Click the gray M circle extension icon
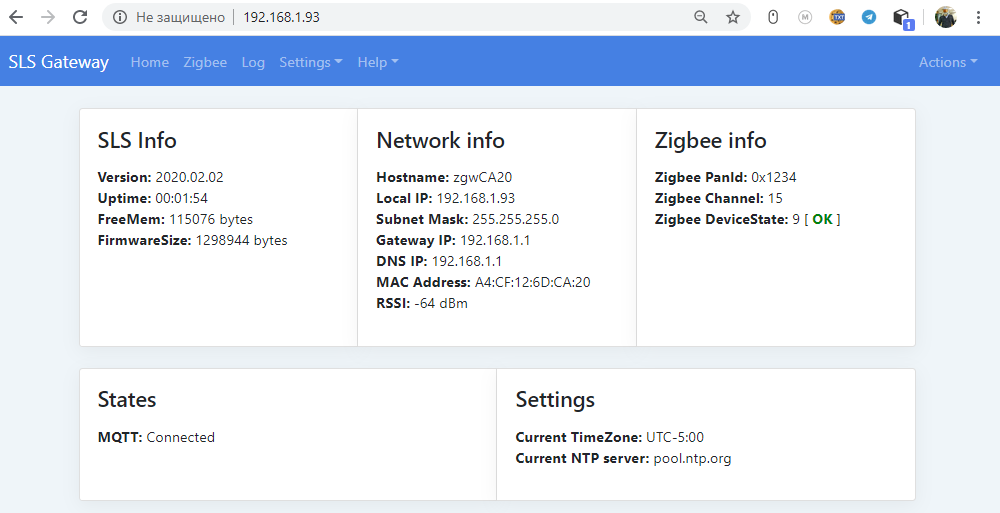The width and height of the screenshot is (1000, 513). coord(805,17)
